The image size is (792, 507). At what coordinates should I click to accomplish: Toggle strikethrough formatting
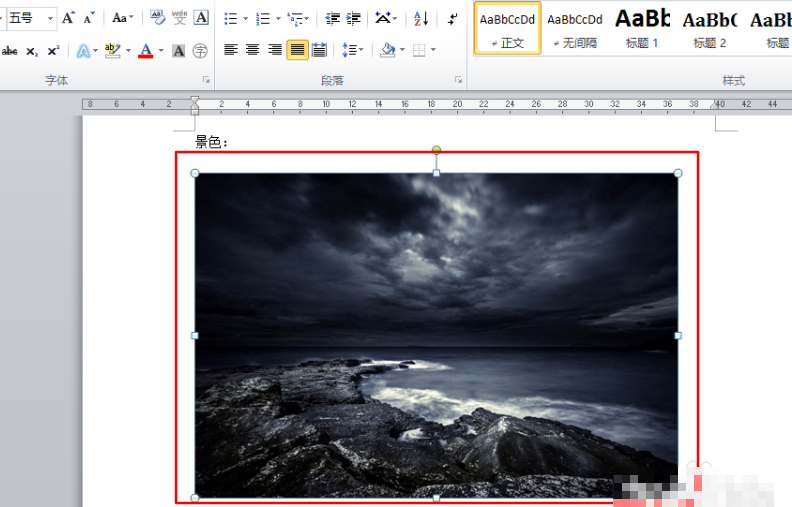10,50
